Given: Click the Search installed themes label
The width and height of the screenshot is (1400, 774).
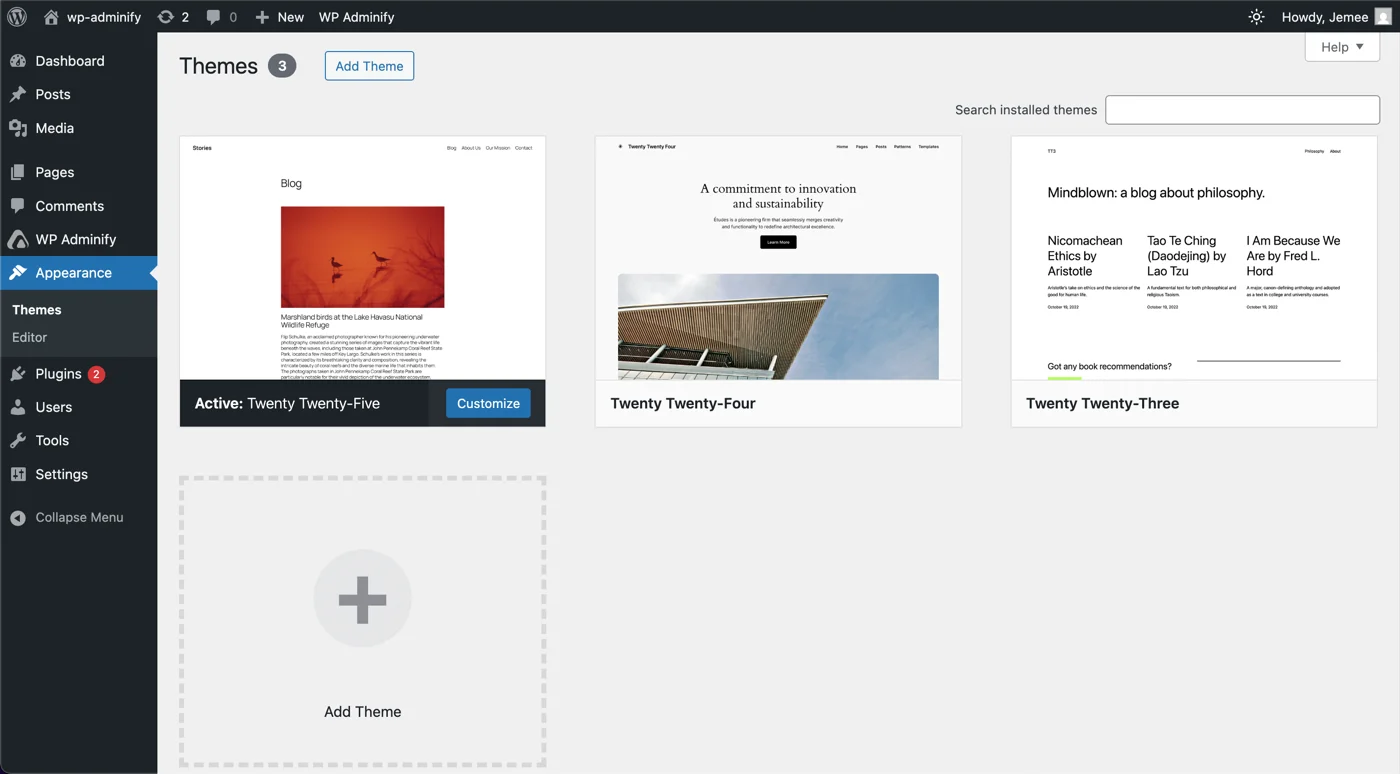Looking at the screenshot, I should [x=1026, y=110].
